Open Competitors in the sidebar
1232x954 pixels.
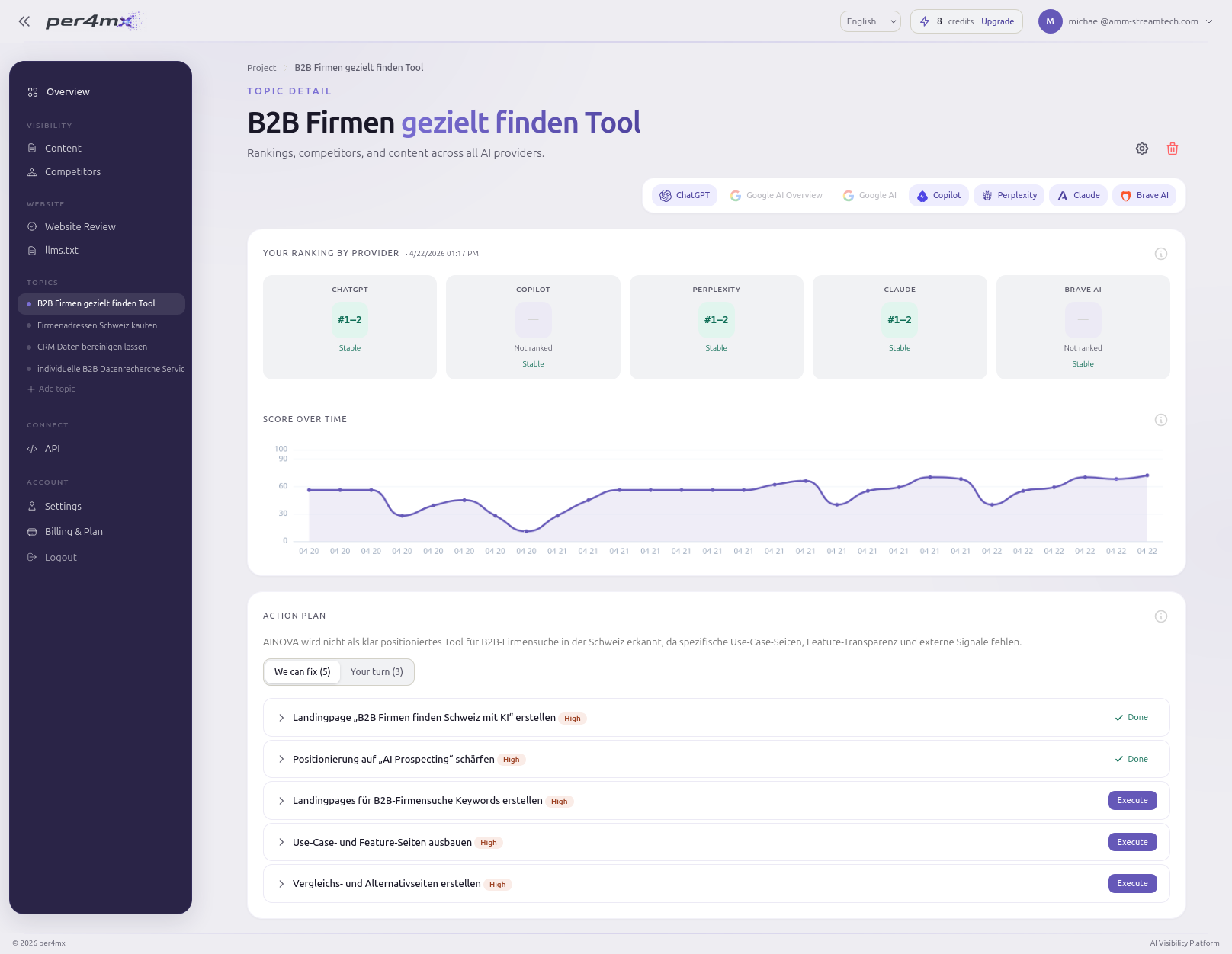pyautogui.click(x=72, y=172)
